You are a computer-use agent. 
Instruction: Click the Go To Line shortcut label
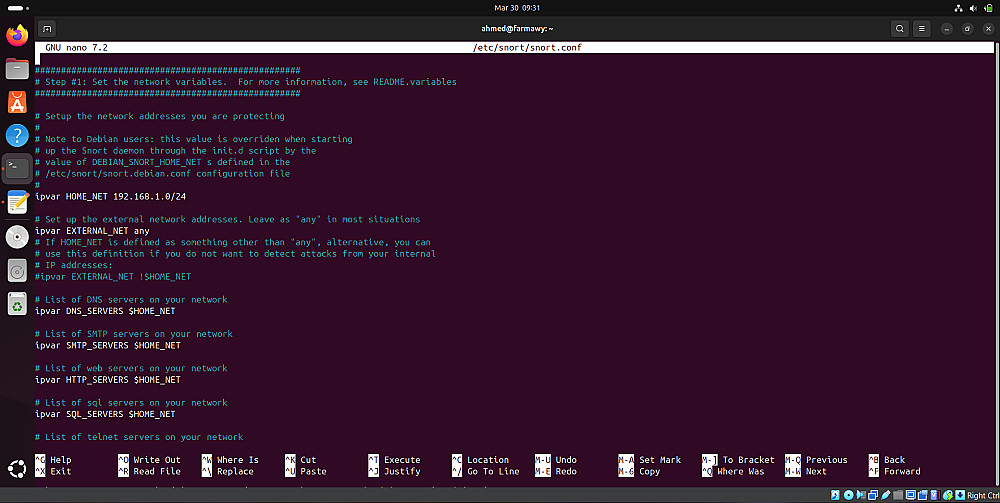tap(493, 471)
